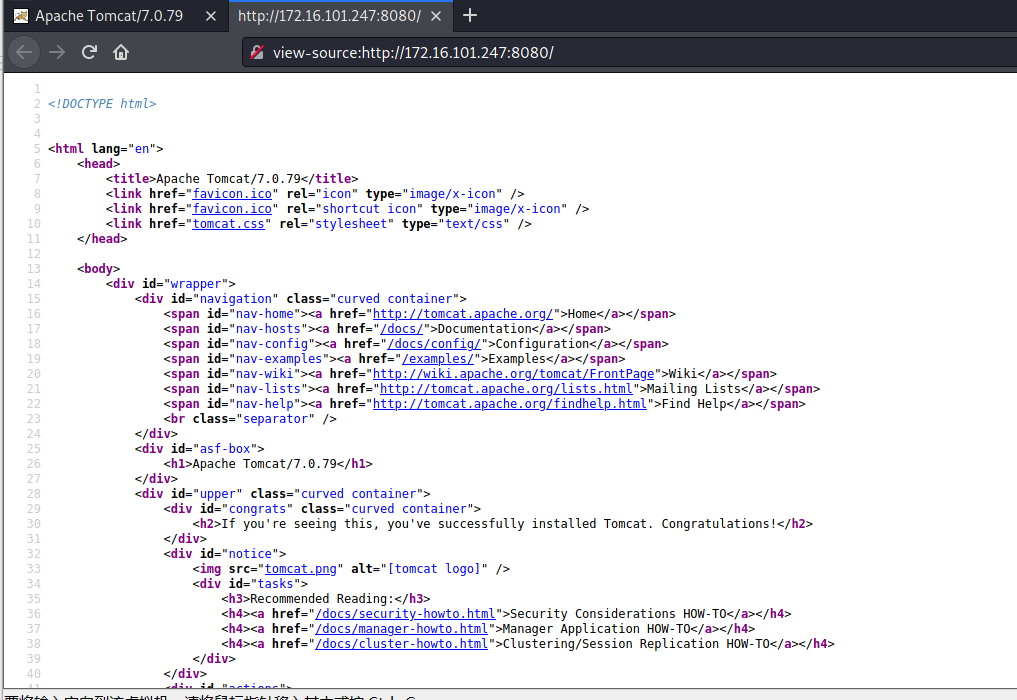Open the /docs/cluster-howto.html link
The height and width of the screenshot is (700, 1017).
pos(401,644)
